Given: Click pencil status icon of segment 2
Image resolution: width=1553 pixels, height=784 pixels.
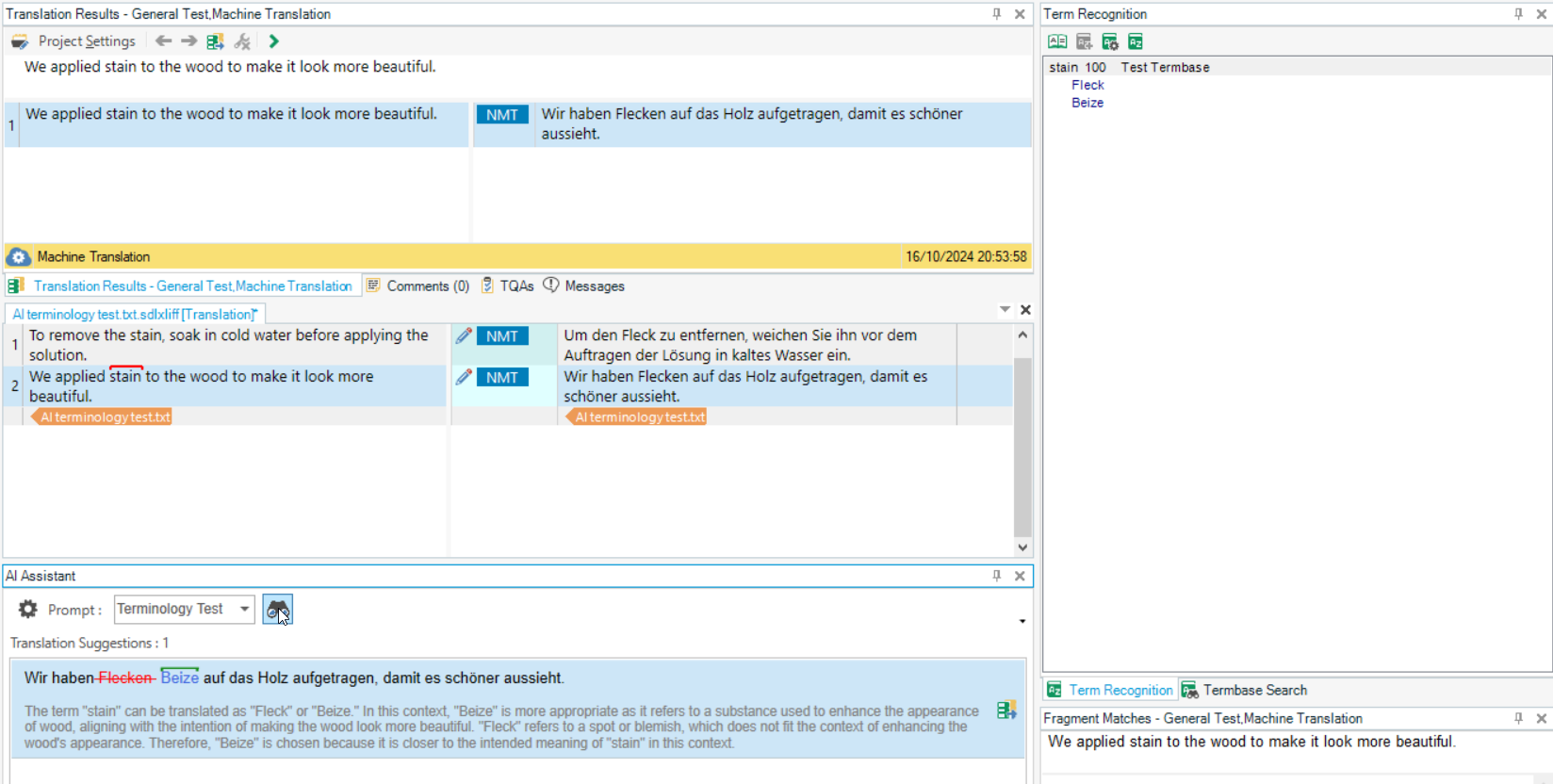Looking at the screenshot, I should coord(463,377).
